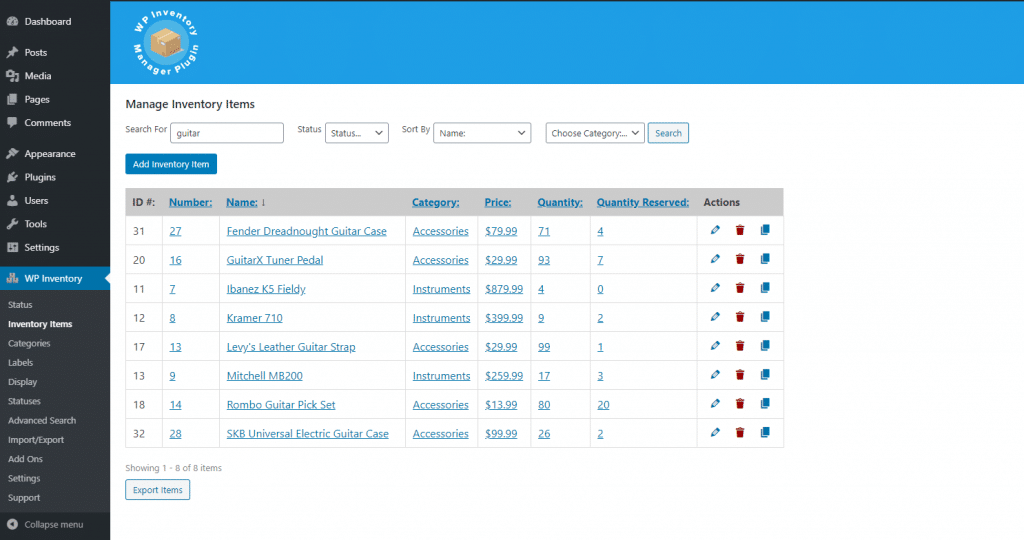Click Display submenu item
The height and width of the screenshot is (540, 1024).
[x=22, y=382]
